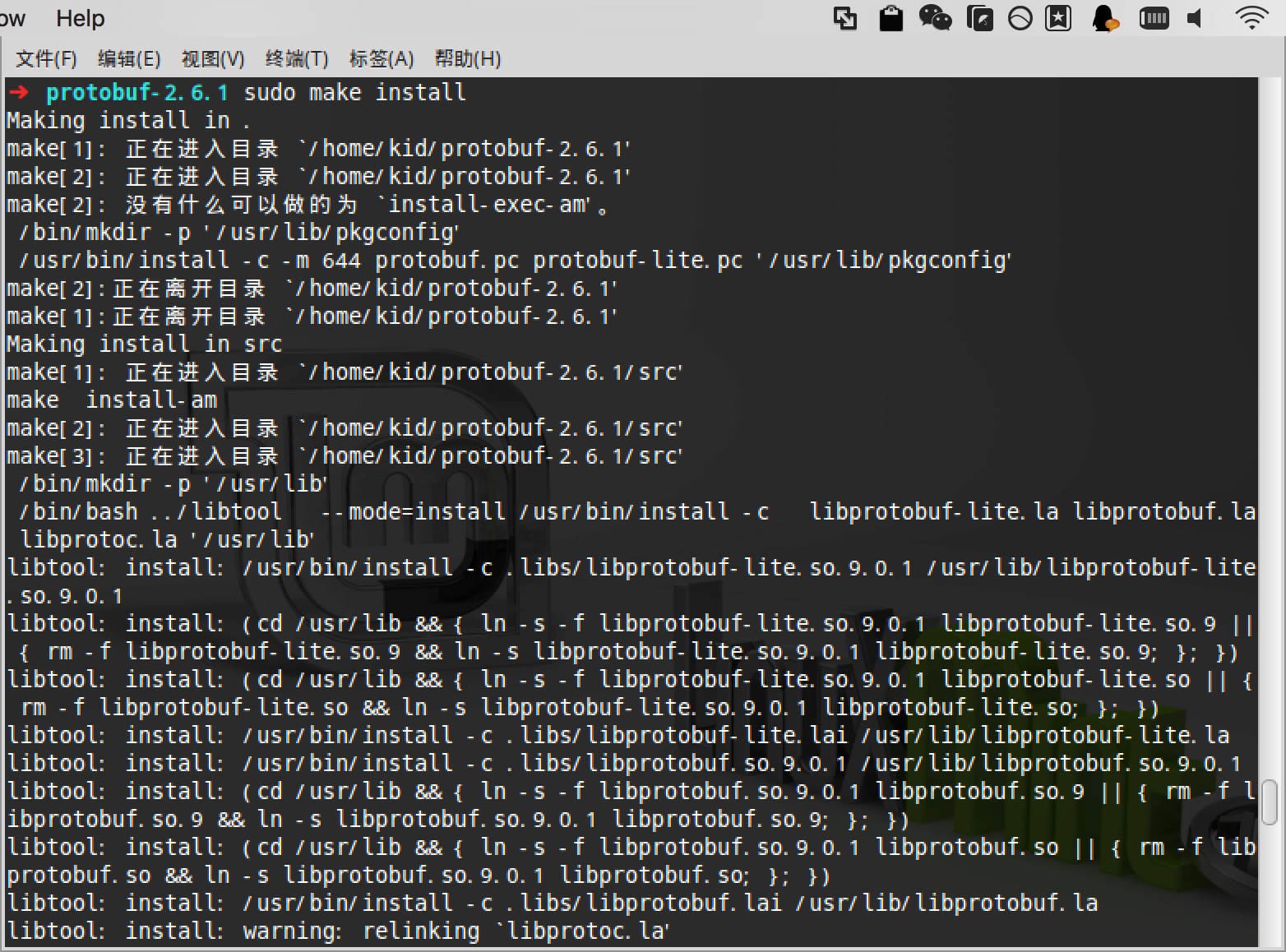Image resolution: width=1286 pixels, height=952 pixels.
Task: Click the red prompt arrow
Action: point(19,92)
